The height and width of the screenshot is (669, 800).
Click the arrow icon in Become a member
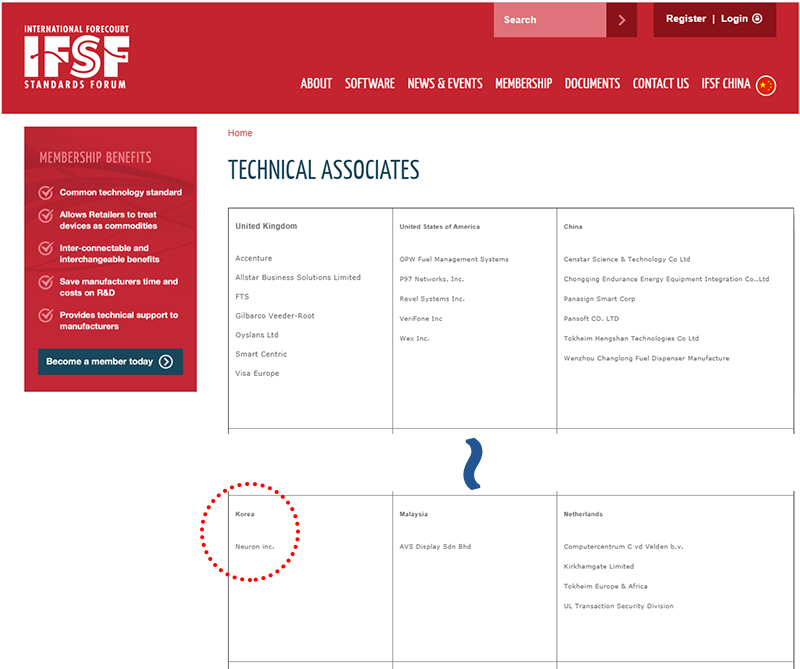[x=166, y=362]
